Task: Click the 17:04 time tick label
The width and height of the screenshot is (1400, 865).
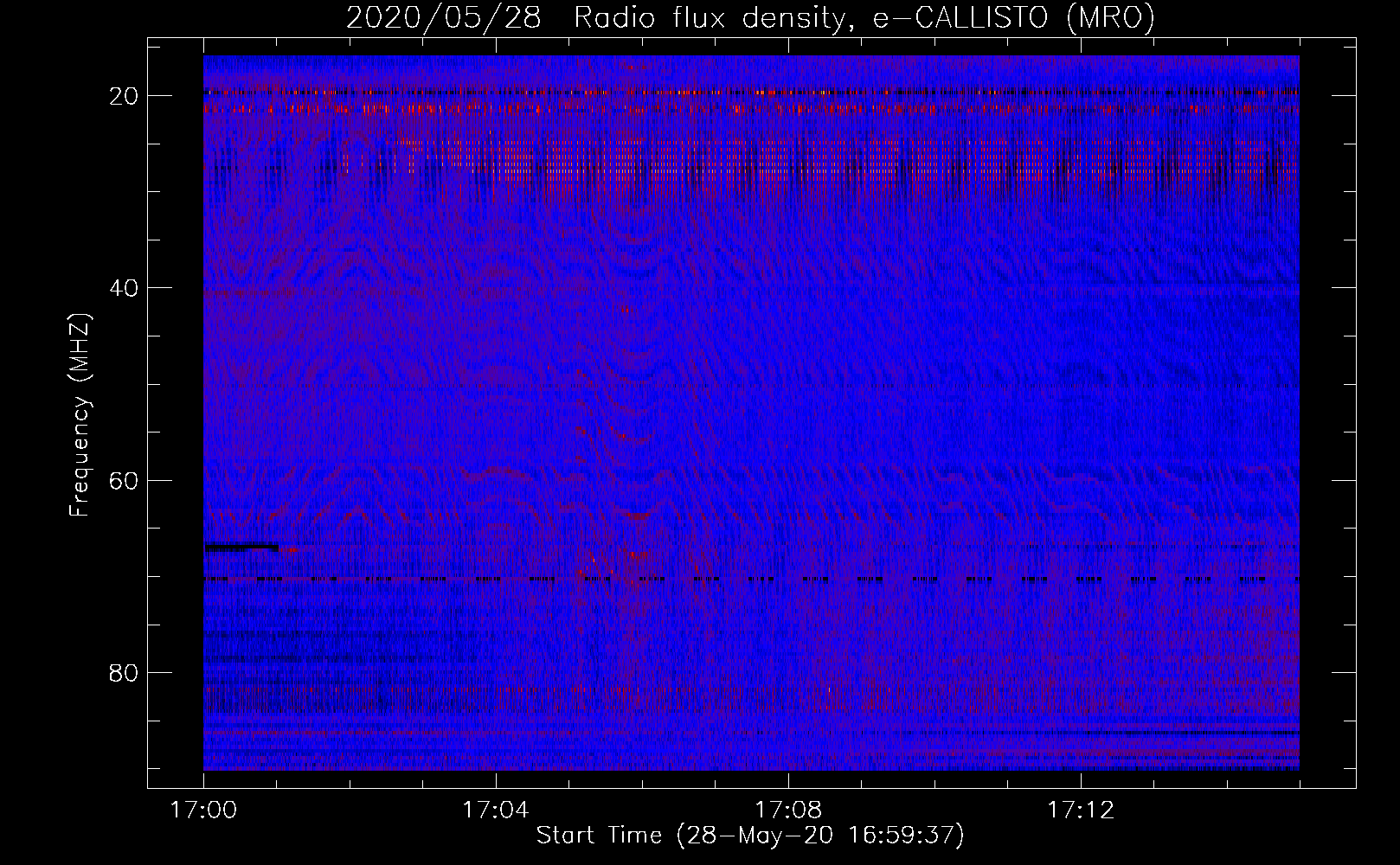Action: pyautogui.click(x=495, y=811)
